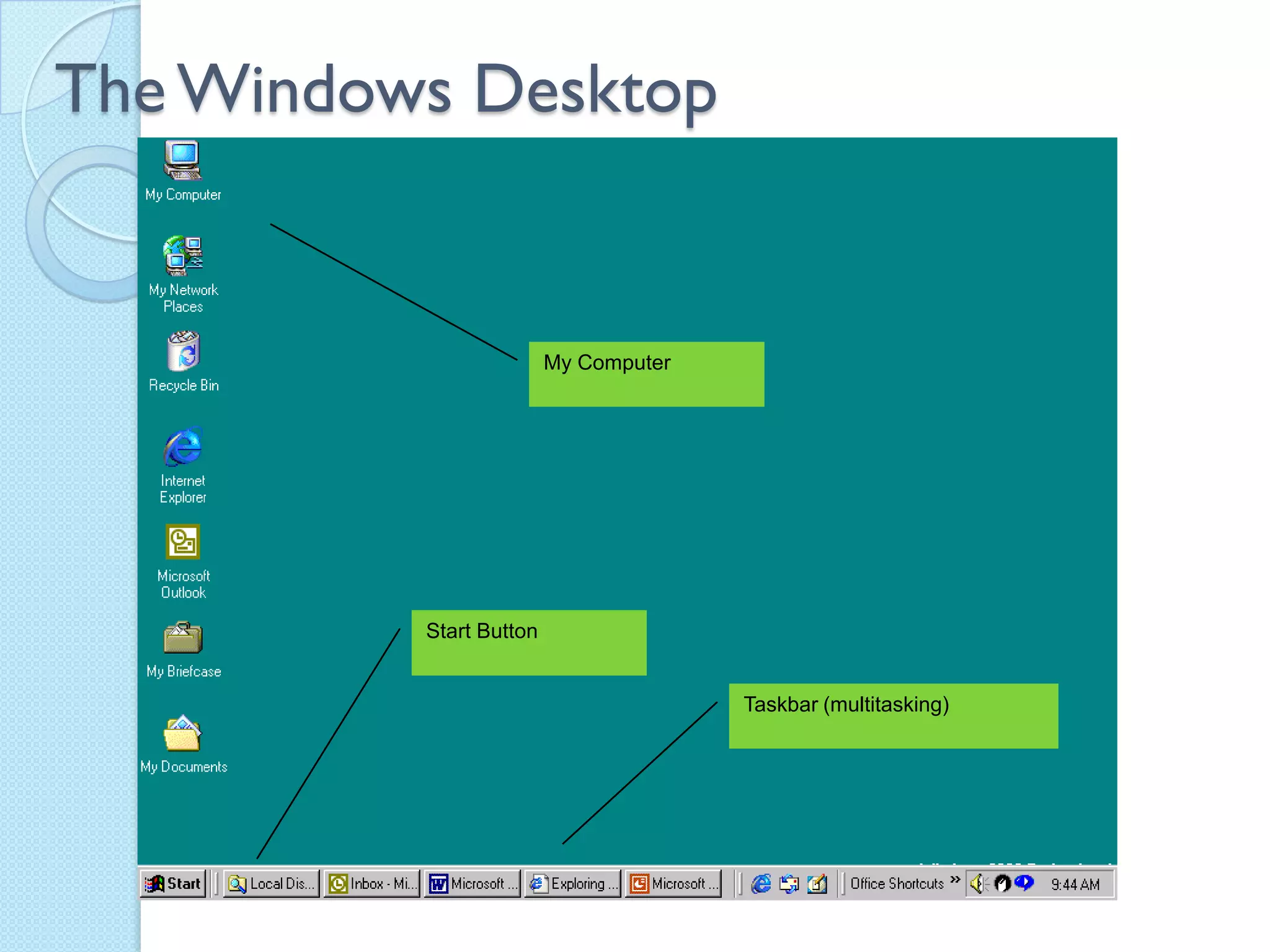Switch to Inbox - Mi... taskbar button
This screenshot has height=952, width=1270.
pos(371,884)
